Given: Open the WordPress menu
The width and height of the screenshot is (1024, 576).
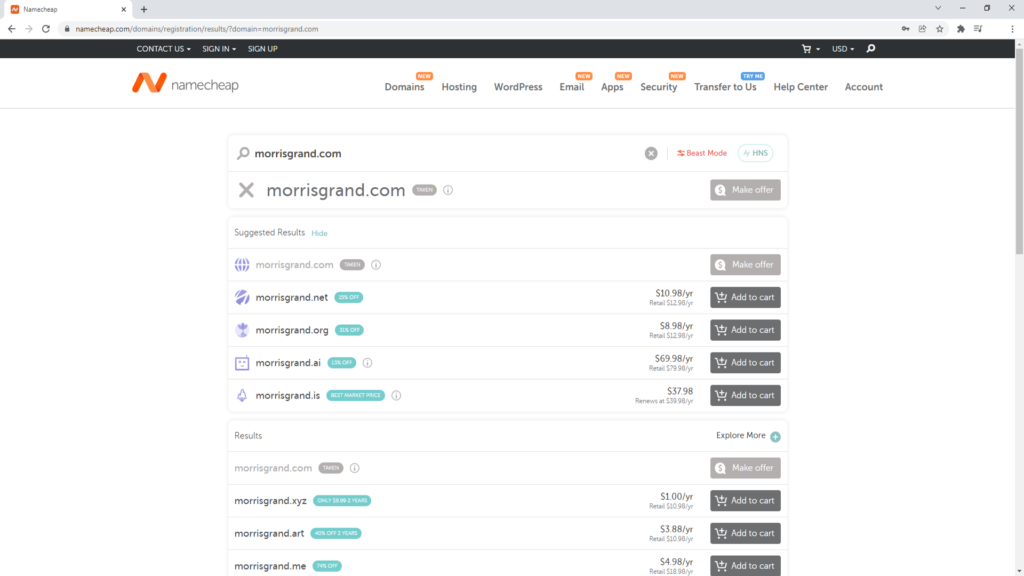Looking at the screenshot, I should (x=518, y=87).
